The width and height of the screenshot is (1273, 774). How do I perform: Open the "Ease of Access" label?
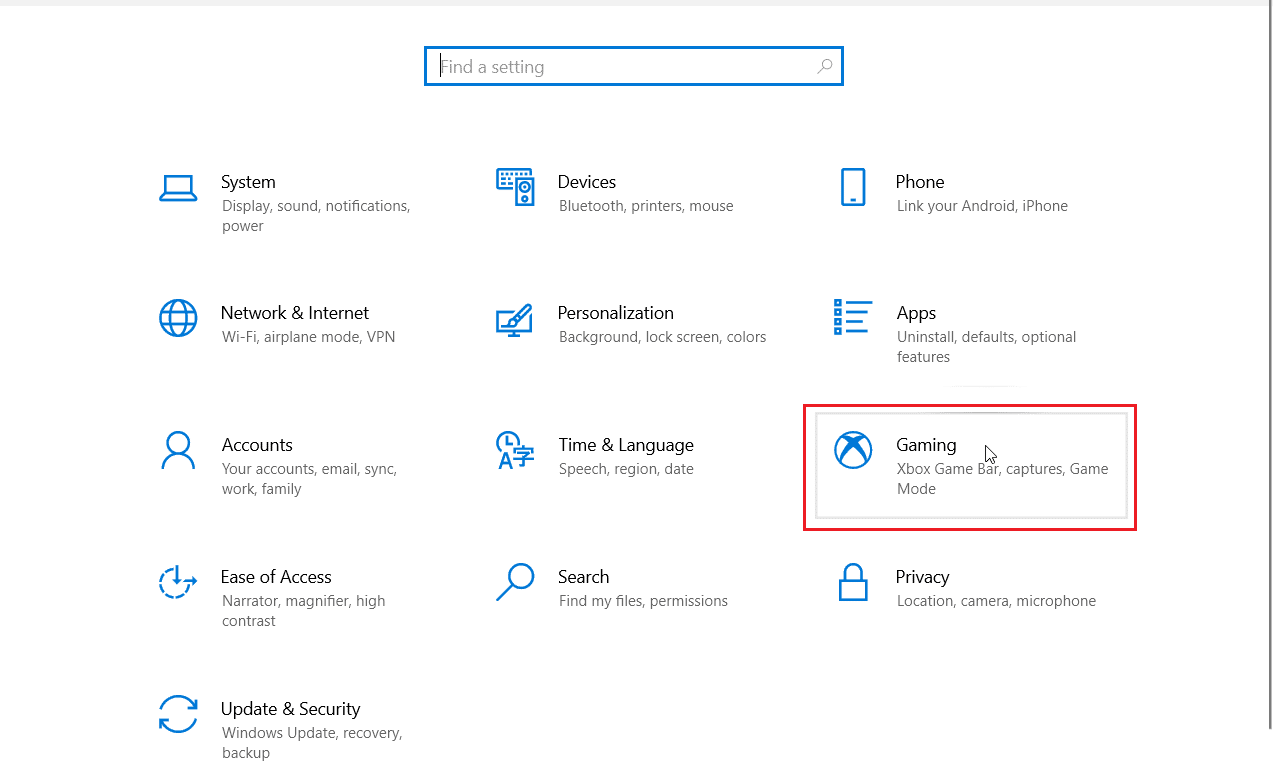tap(276, 577)
